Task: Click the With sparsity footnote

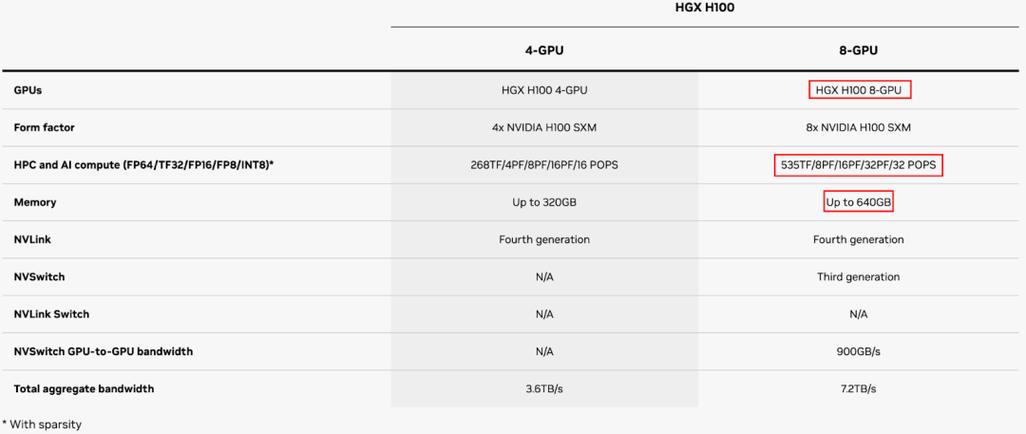Action: [x=42, y=424]
